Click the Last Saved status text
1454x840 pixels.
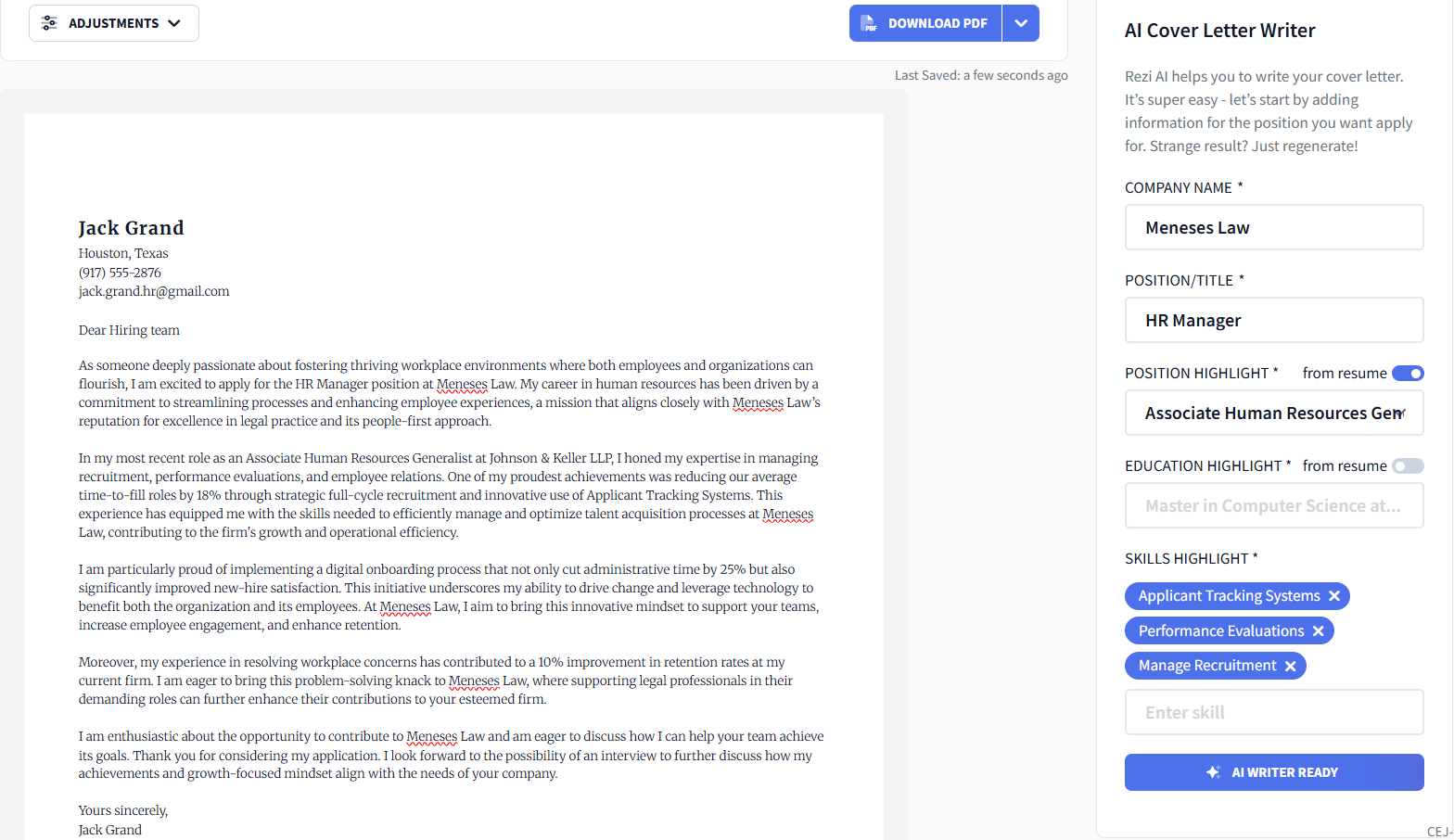point(981,75)
